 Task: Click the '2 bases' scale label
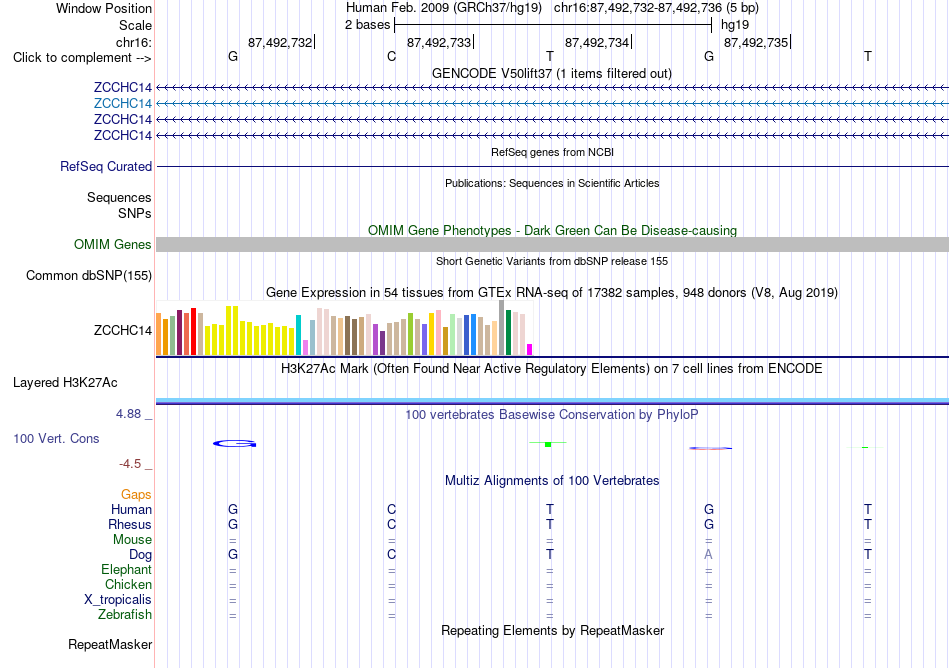click(x=368, y=25)
